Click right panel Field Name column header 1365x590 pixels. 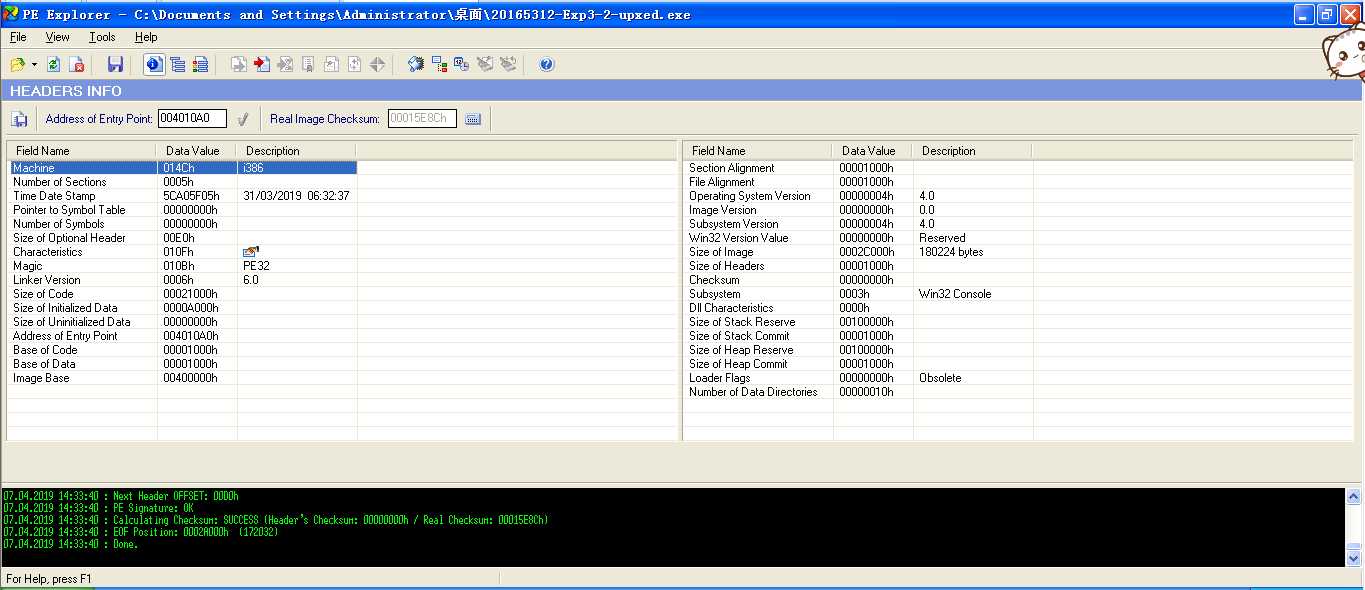[x=758, y=151]
